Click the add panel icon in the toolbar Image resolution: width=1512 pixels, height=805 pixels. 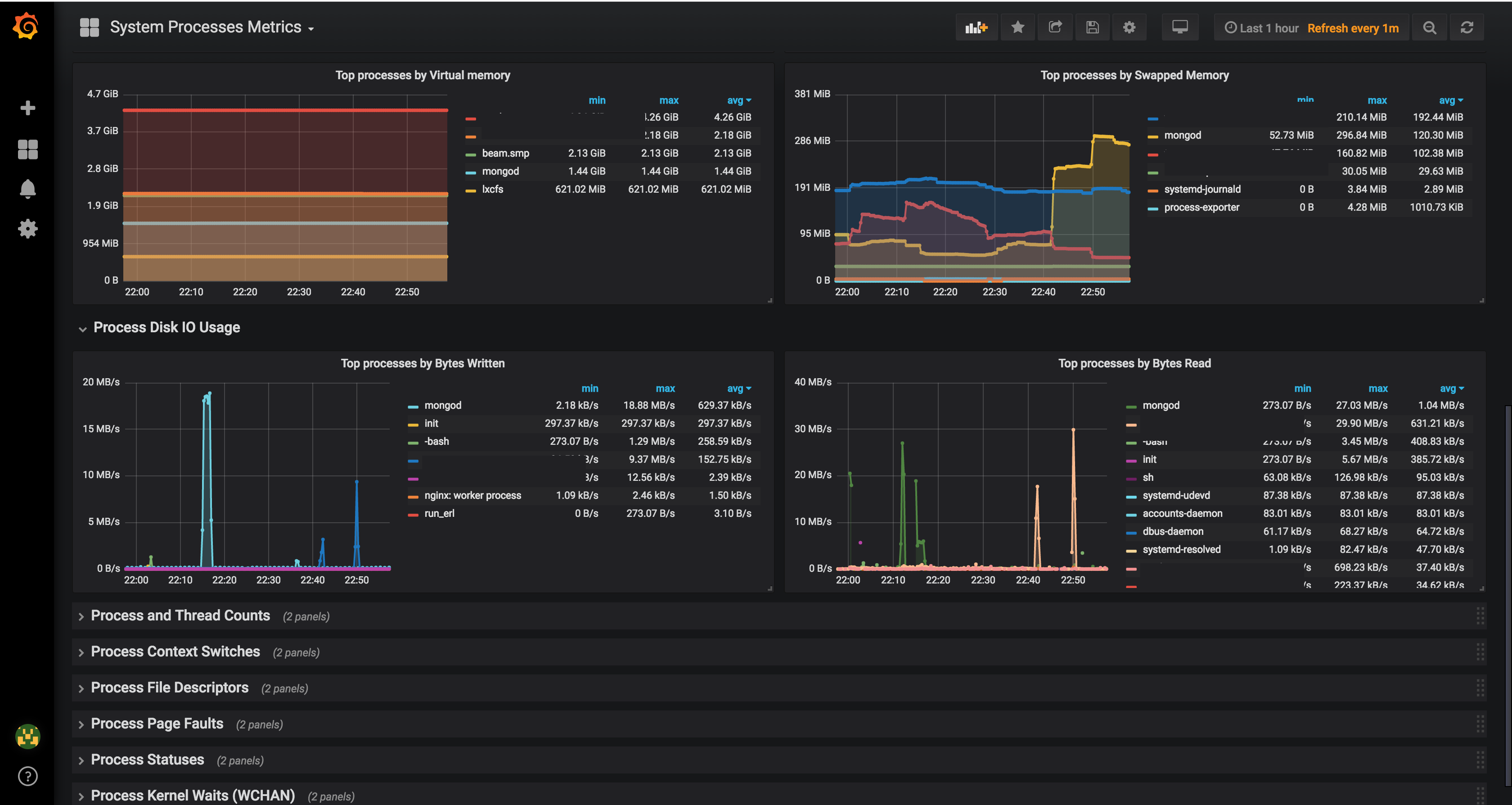[x=976, y=27]
